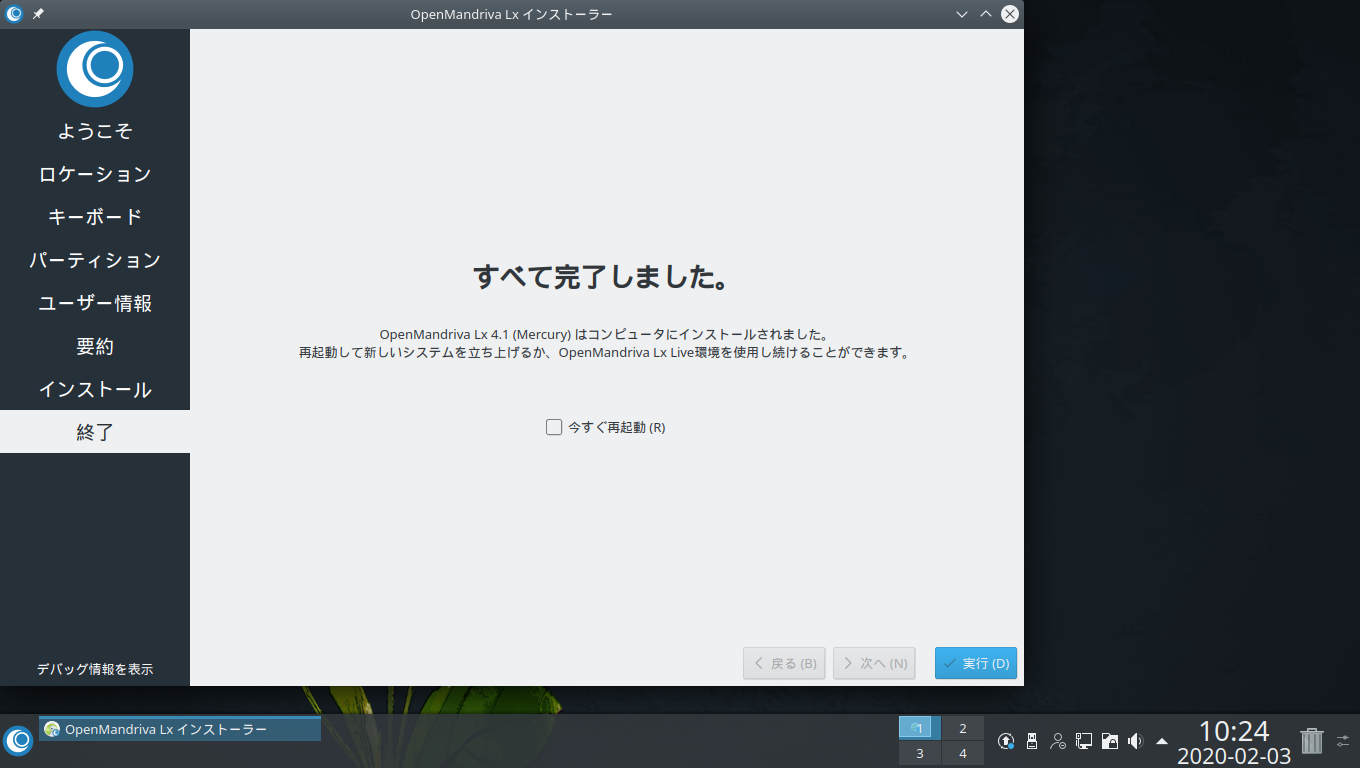Click the OpenMandriva Lx インストーラー taskbar entry
The height and width of the screenshot is (768, 1360).
tap(180, 729)
